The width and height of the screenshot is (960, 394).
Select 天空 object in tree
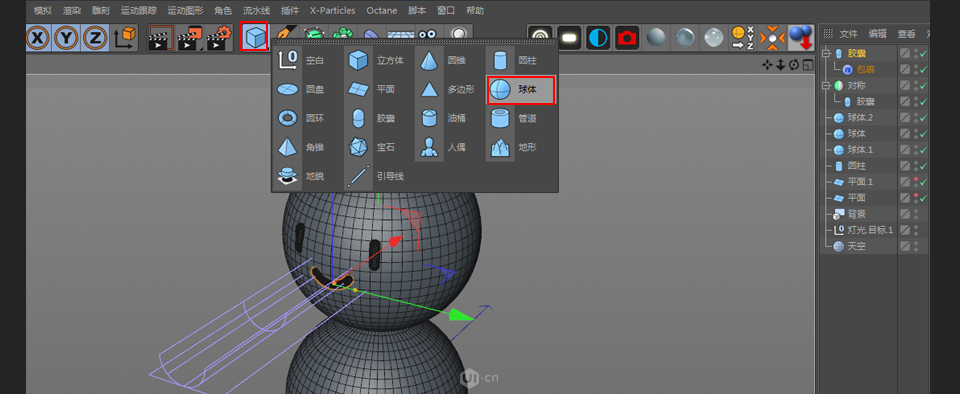[857, 247]
